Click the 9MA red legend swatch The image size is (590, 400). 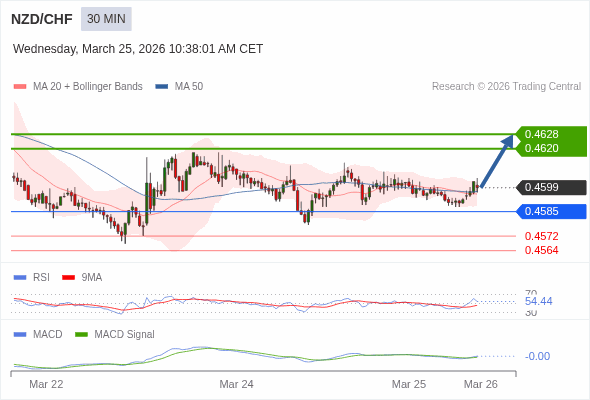(x=68, y=278)
